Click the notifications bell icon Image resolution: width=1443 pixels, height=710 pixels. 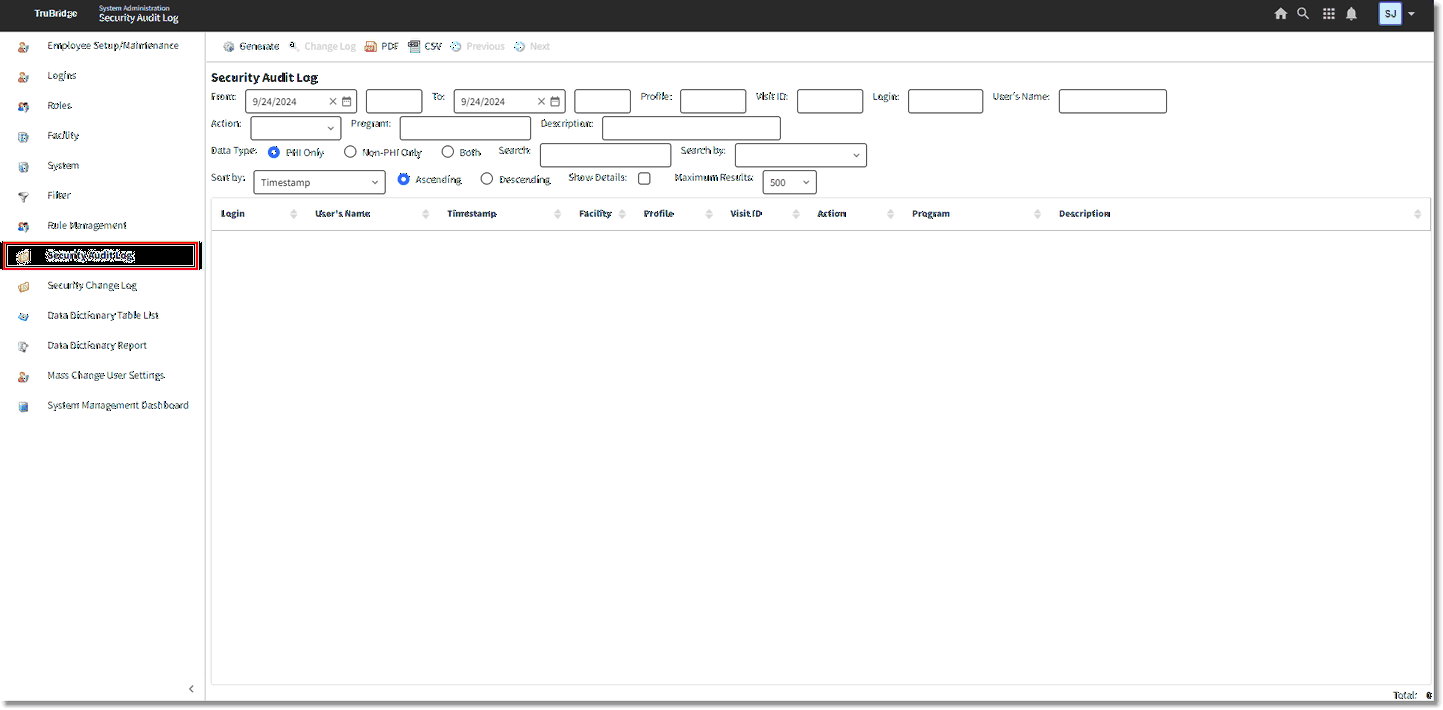(x=1352, y=14)
